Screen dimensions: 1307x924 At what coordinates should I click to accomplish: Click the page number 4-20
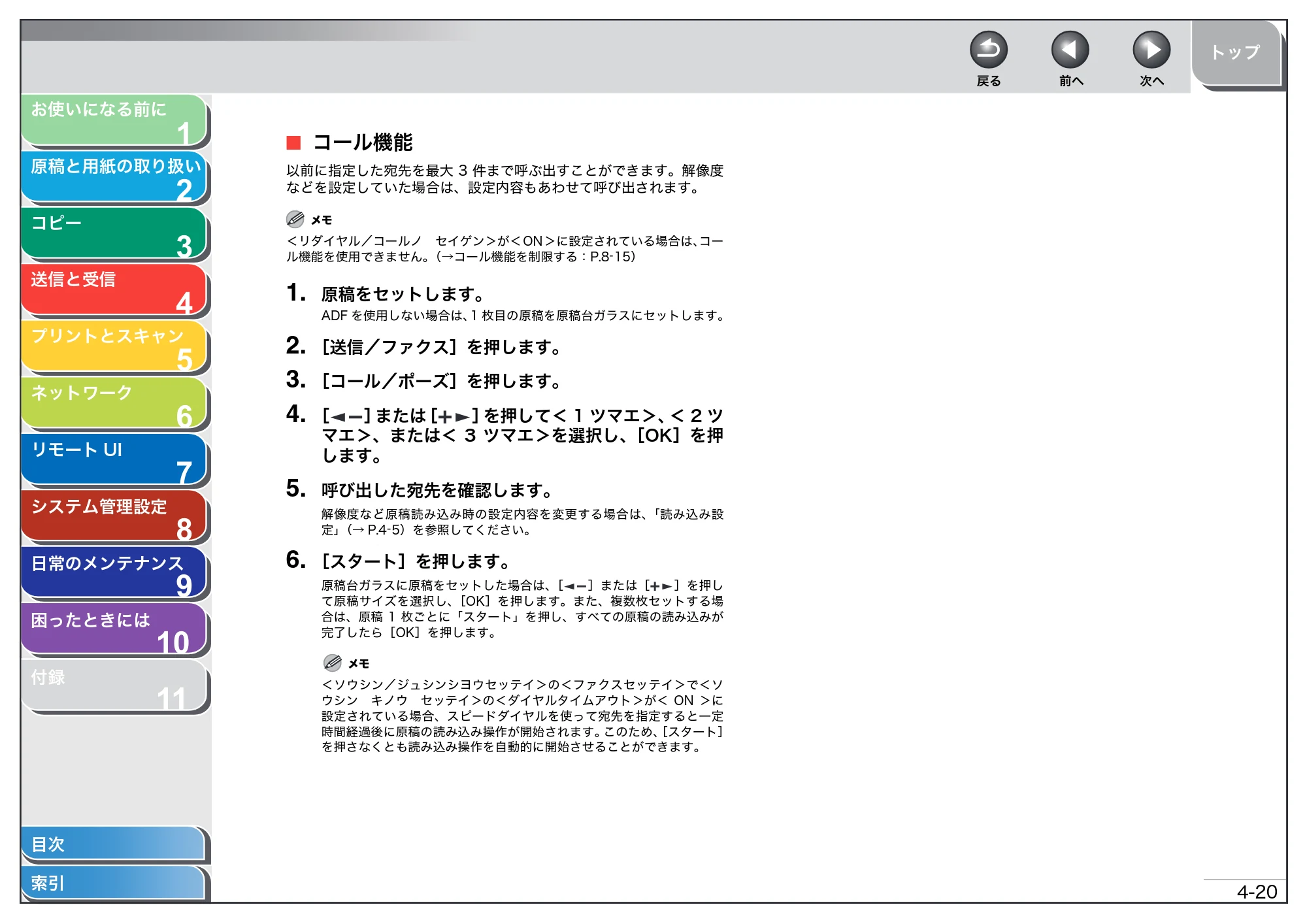(1257, 892)
